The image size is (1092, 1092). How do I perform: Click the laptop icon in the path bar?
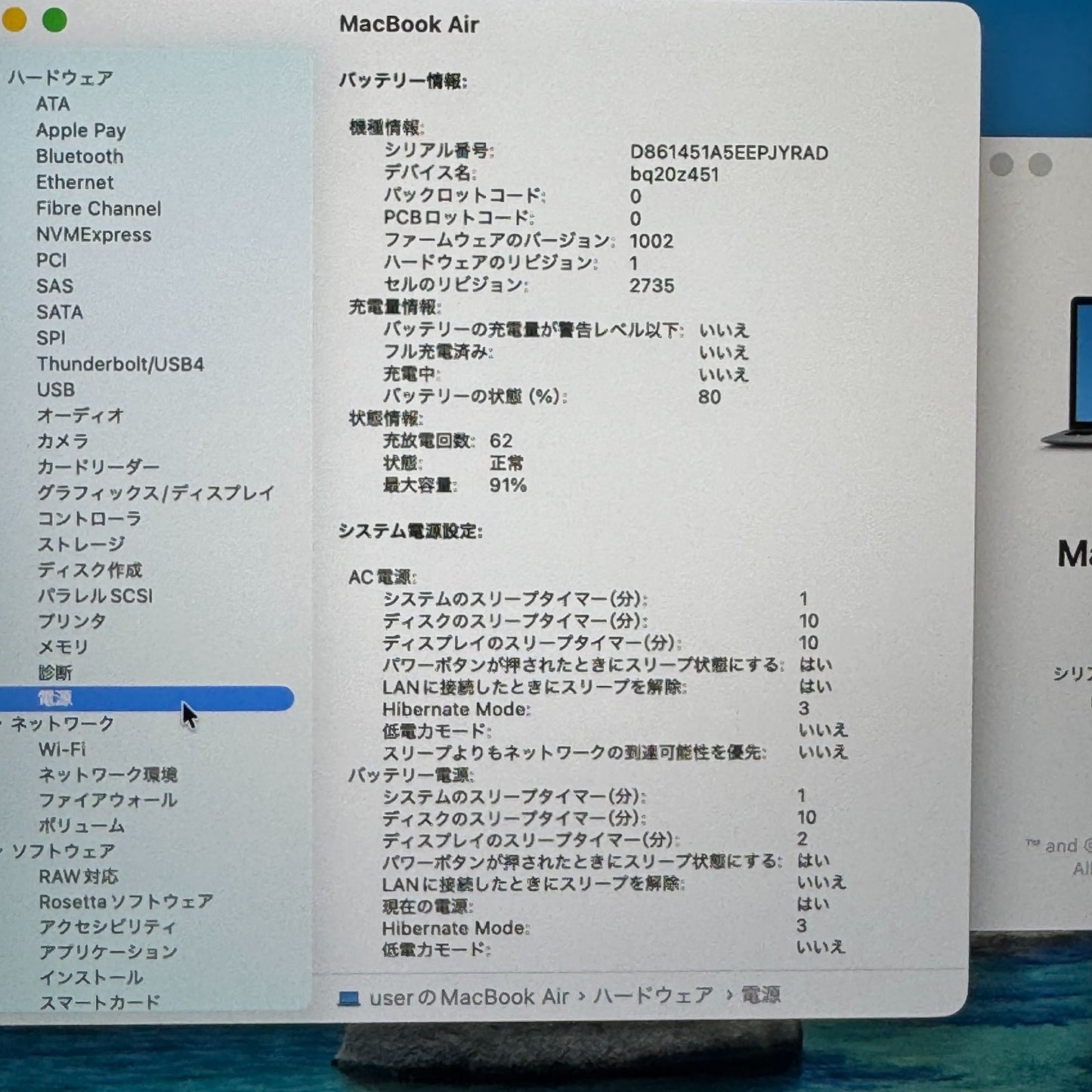pyautogui.click(x=348, y=998)
